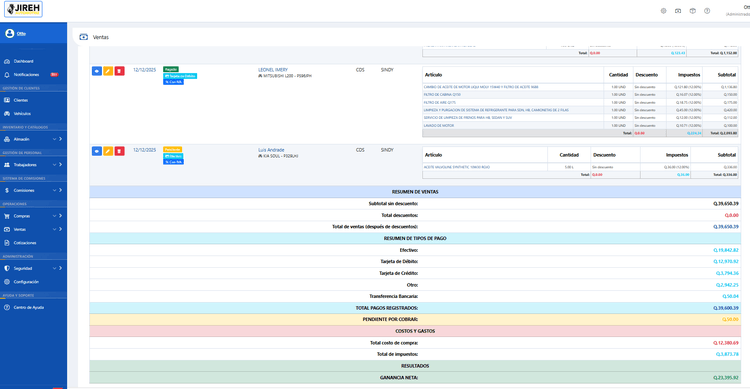Click the cash register icon in top bar

pos(678,11)
